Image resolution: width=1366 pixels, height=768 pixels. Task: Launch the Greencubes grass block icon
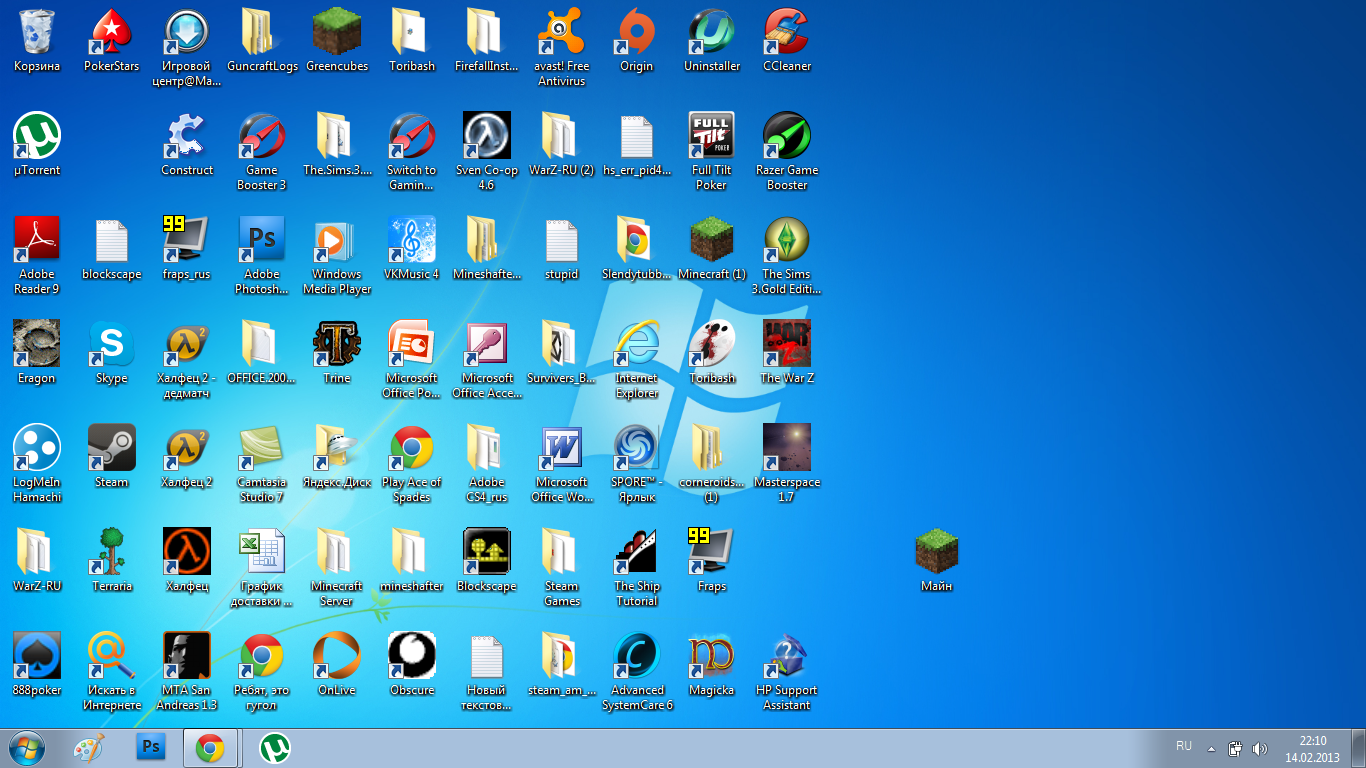coord(337,32)
